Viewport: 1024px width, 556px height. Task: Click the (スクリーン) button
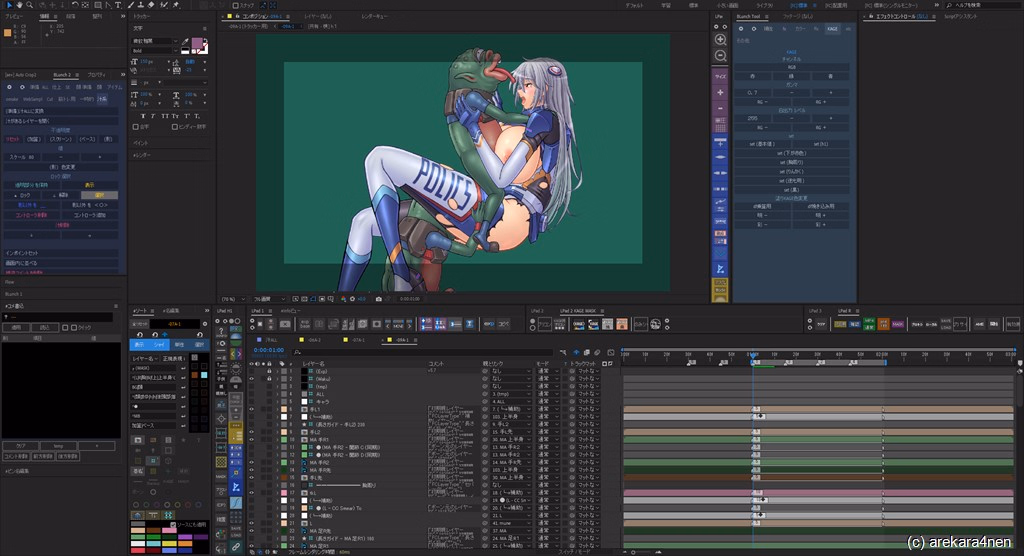pos(61,139)
